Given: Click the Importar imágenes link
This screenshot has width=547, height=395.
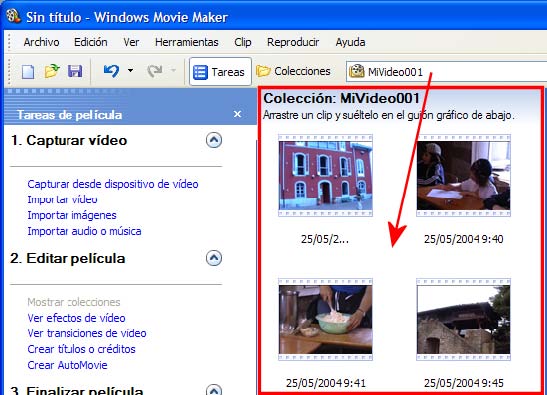Looking at the screenshot, I should point(72,215).
